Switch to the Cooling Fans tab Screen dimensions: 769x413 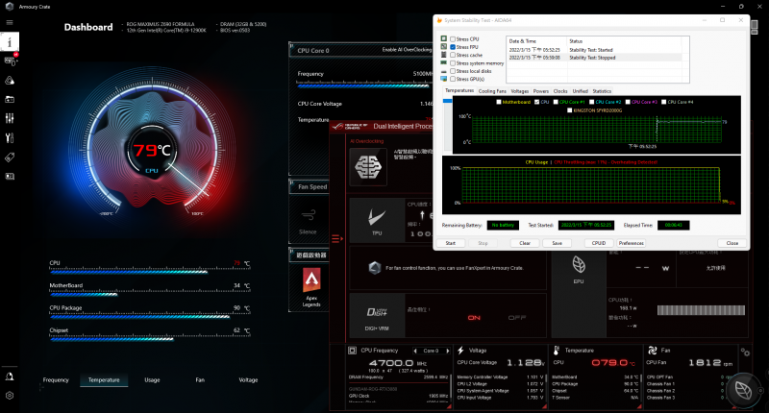coord(492,91)
